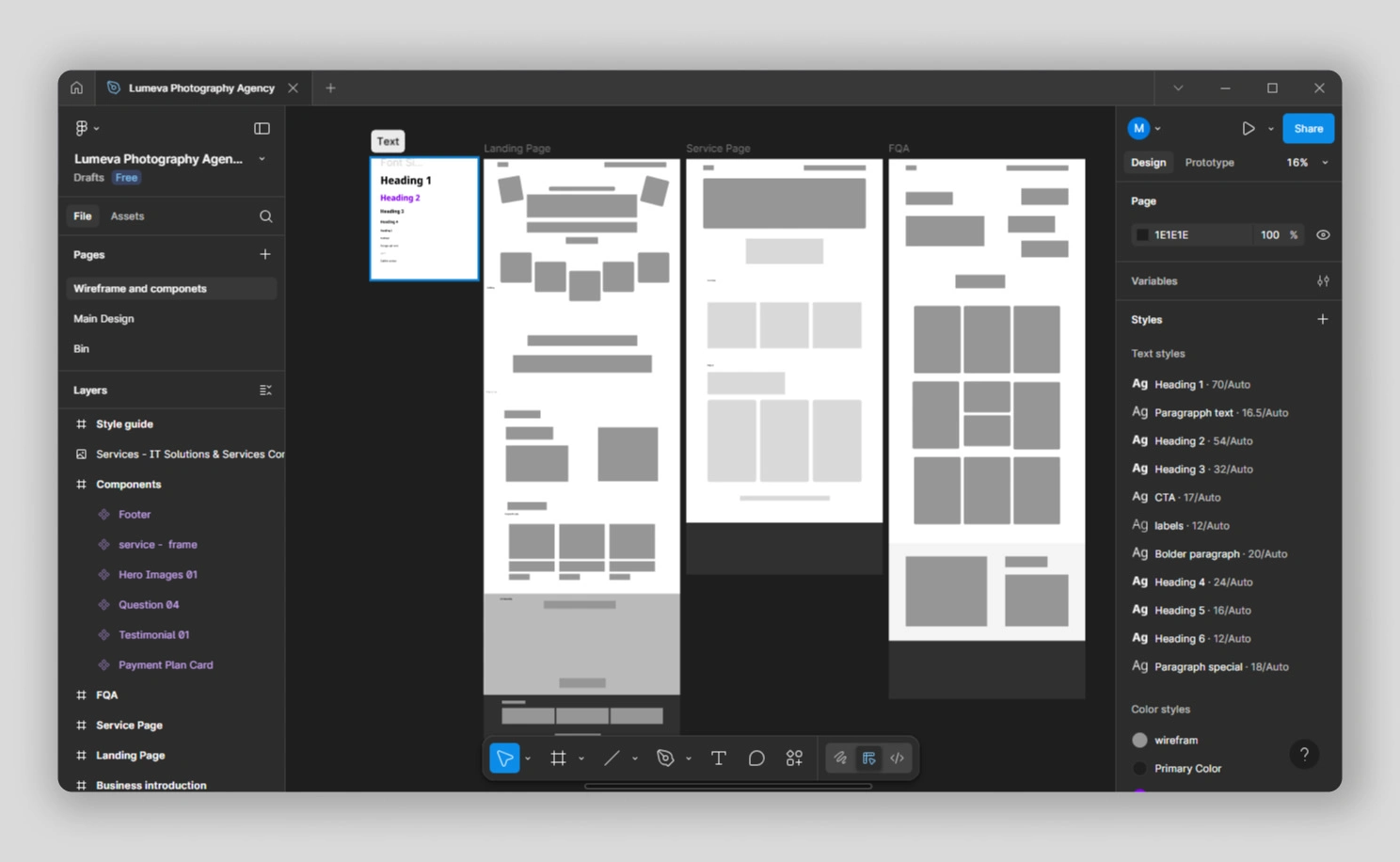Open the Bin page

[81, 348]
